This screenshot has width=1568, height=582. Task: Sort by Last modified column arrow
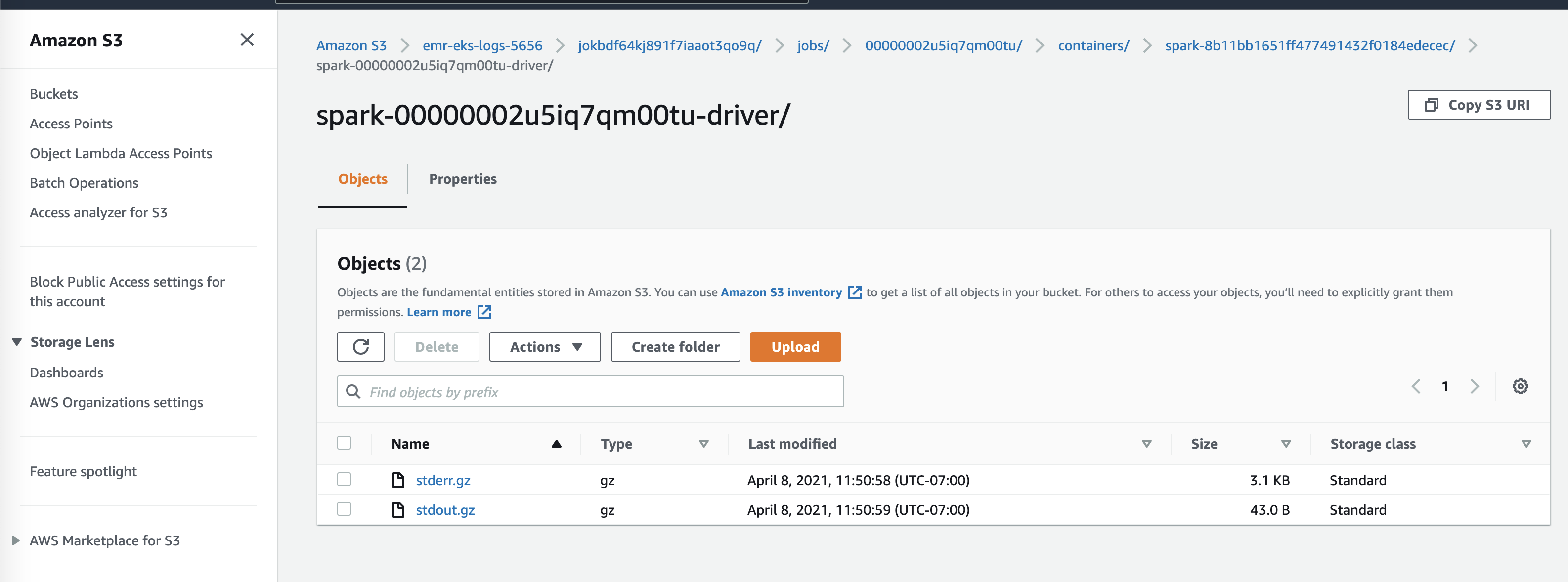point(1147,444)
